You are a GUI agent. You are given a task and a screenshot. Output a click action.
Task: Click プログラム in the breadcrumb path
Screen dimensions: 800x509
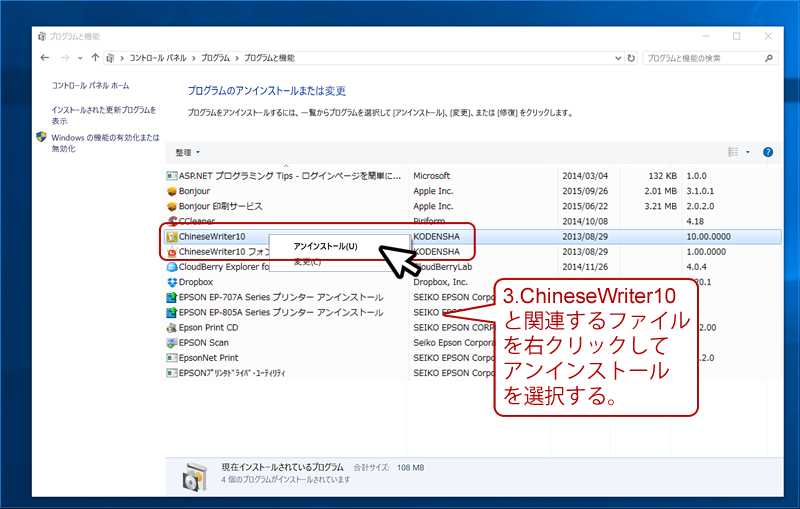(215, 58)
